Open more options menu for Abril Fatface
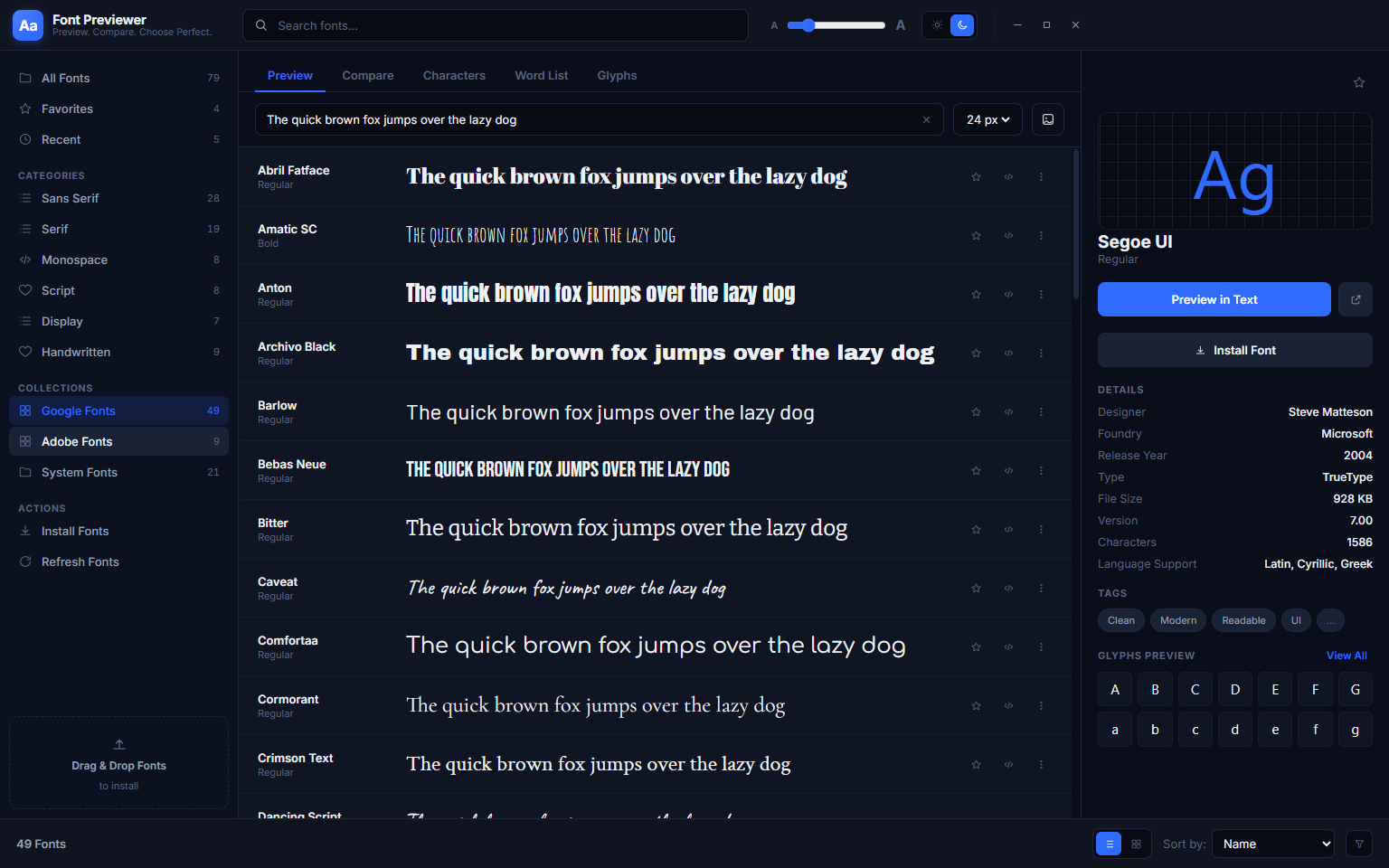The width and height of the screenshot is (1389, 868). point(1041,176)
